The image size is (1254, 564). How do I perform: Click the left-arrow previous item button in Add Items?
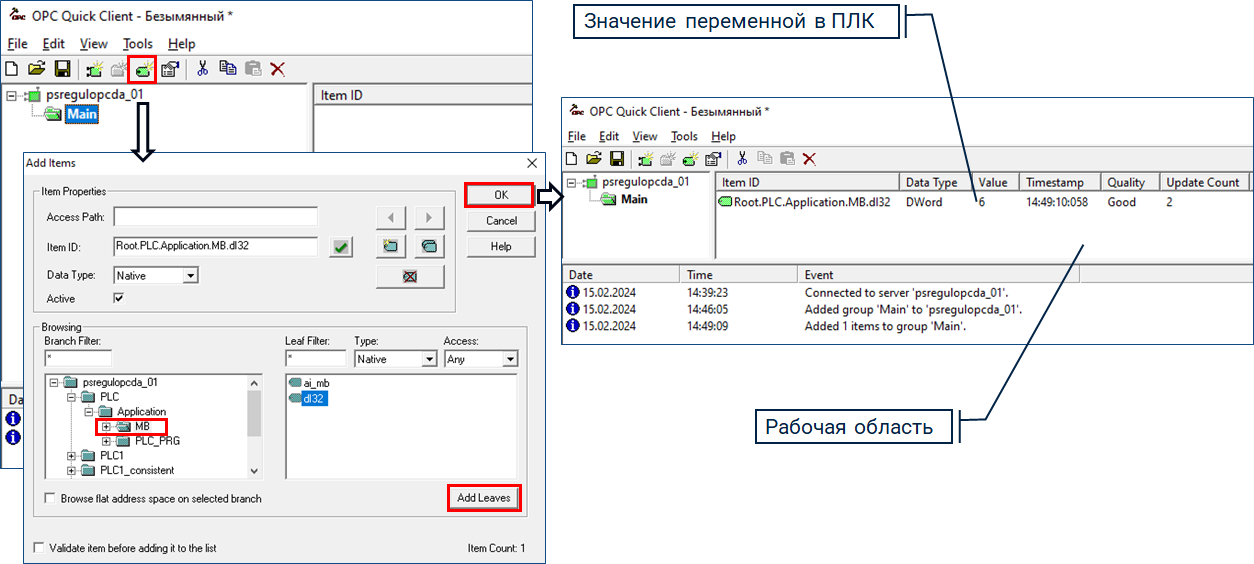tap(391, 217)
